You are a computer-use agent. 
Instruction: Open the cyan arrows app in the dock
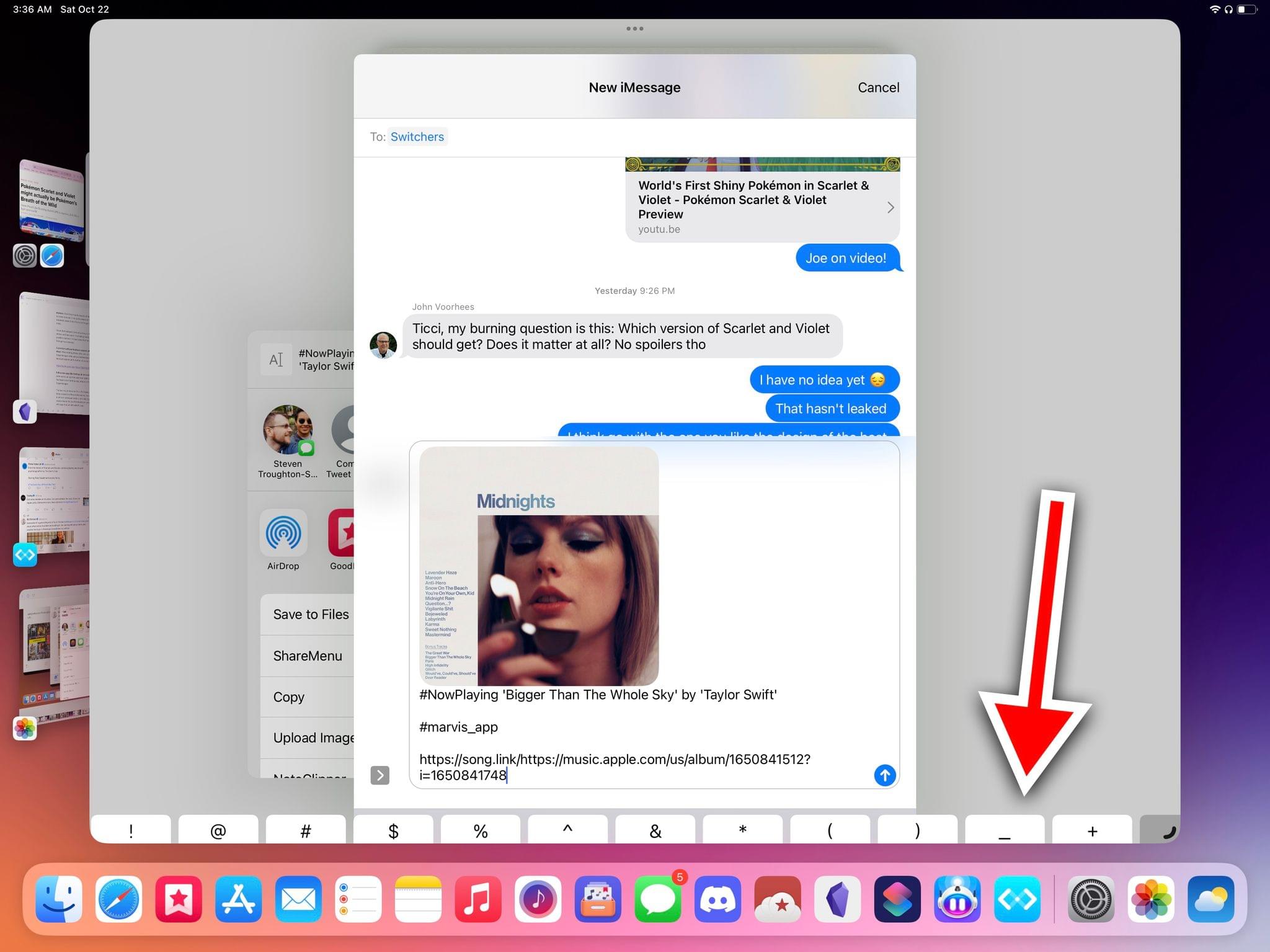pyautogui.click(x=1017, y=899)
